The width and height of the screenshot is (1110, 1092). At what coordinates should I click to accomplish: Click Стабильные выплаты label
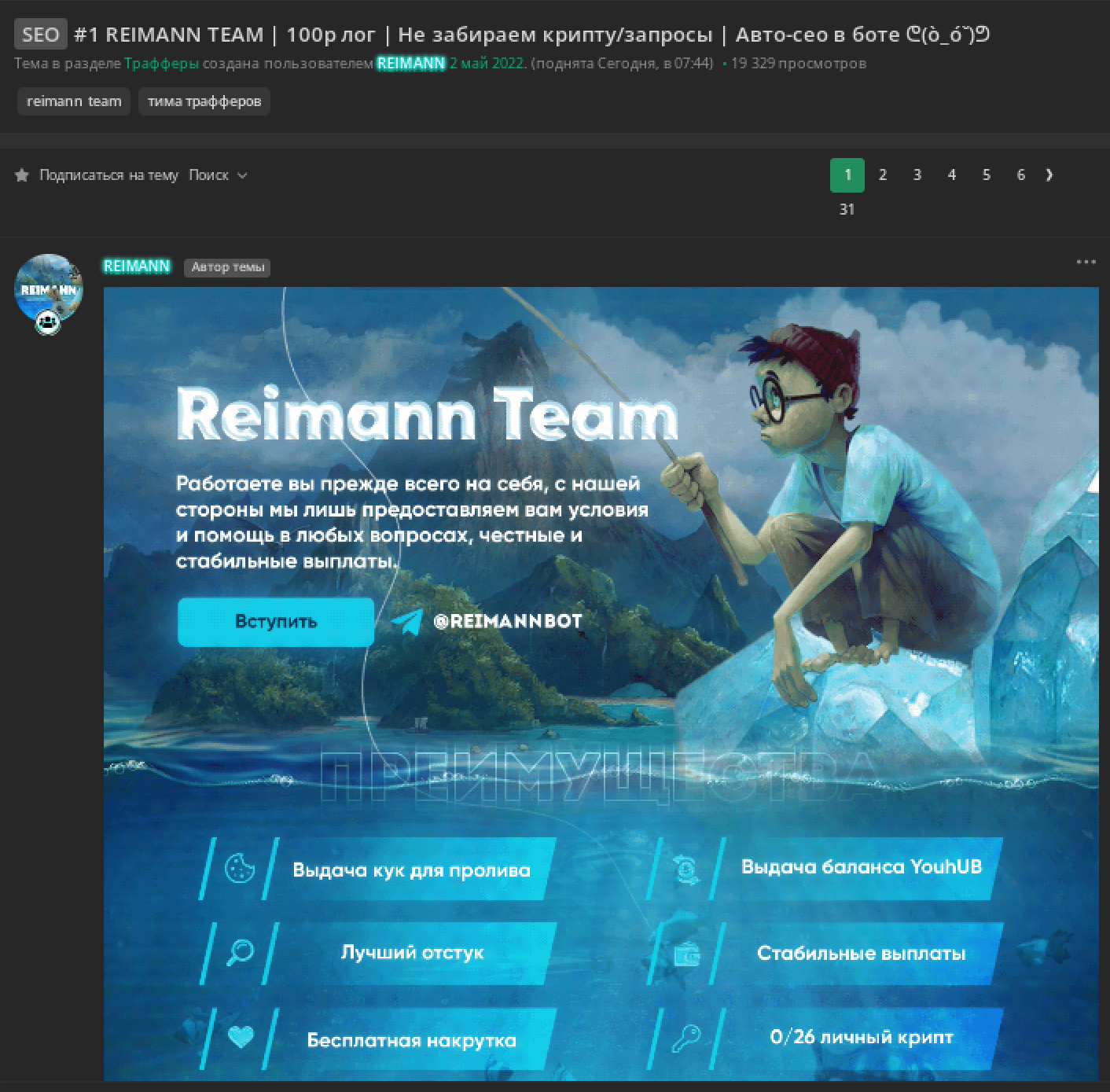(861, 954)
